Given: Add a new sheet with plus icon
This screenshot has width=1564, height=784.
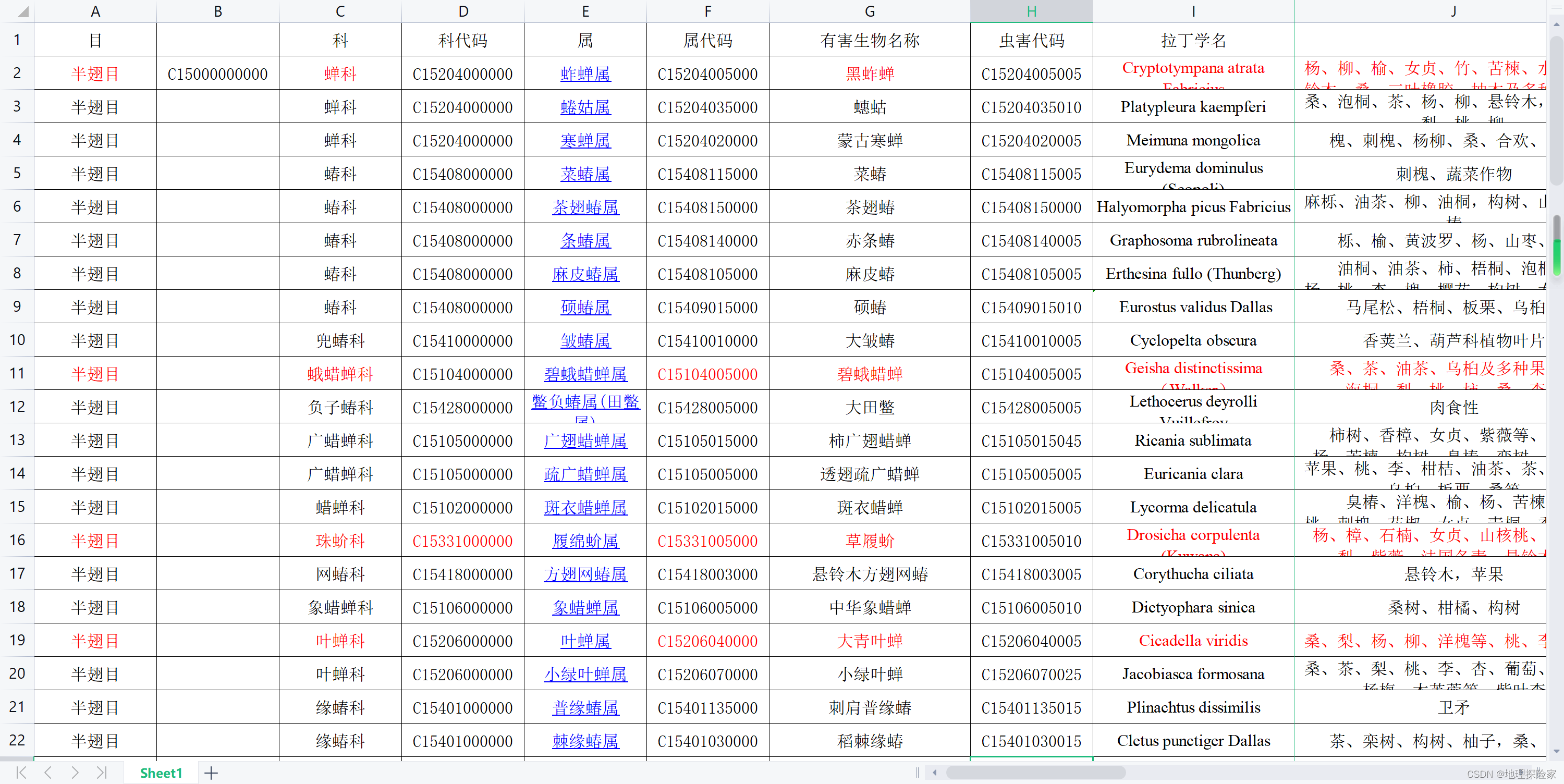Looking at the screenshot, I should [x=211, y=773].
